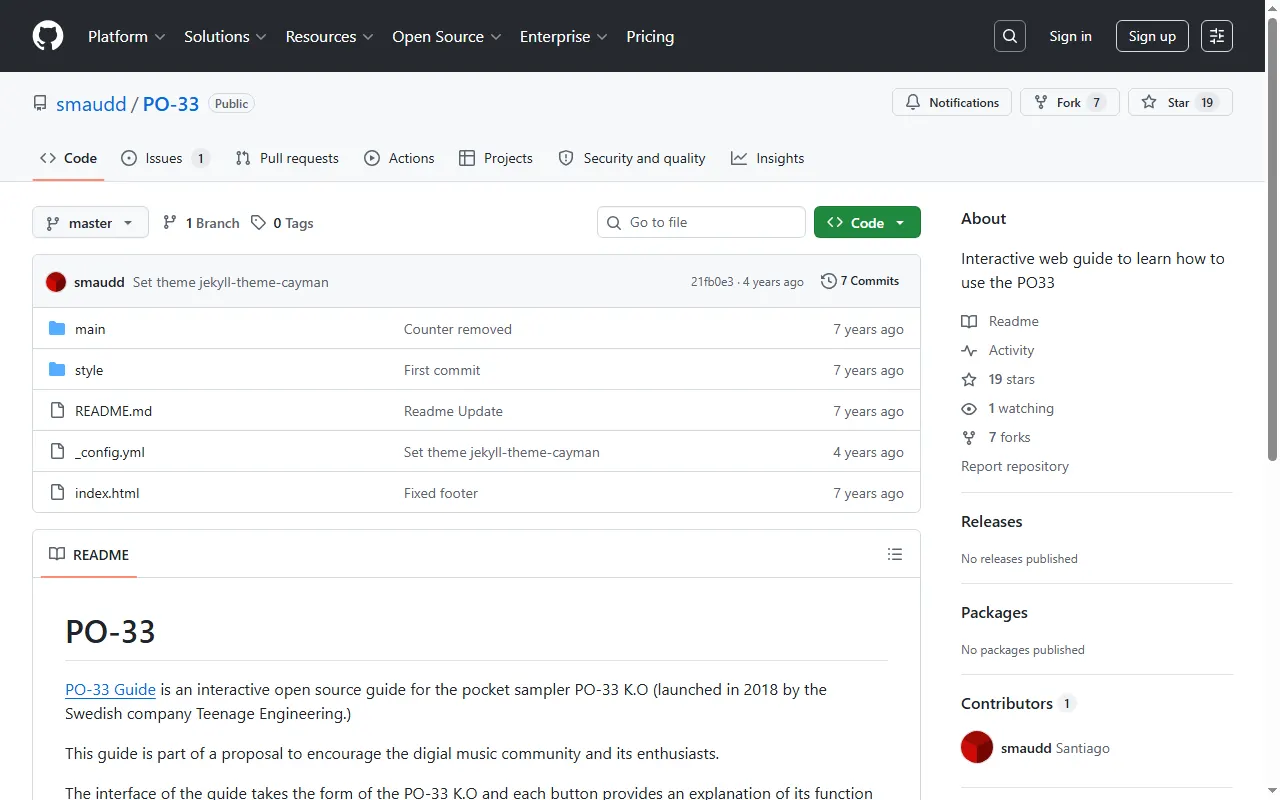Switch to the Insights tab
Viewport: 1280px width, 800px height.
pyautogui.click(x=767, y=158)
